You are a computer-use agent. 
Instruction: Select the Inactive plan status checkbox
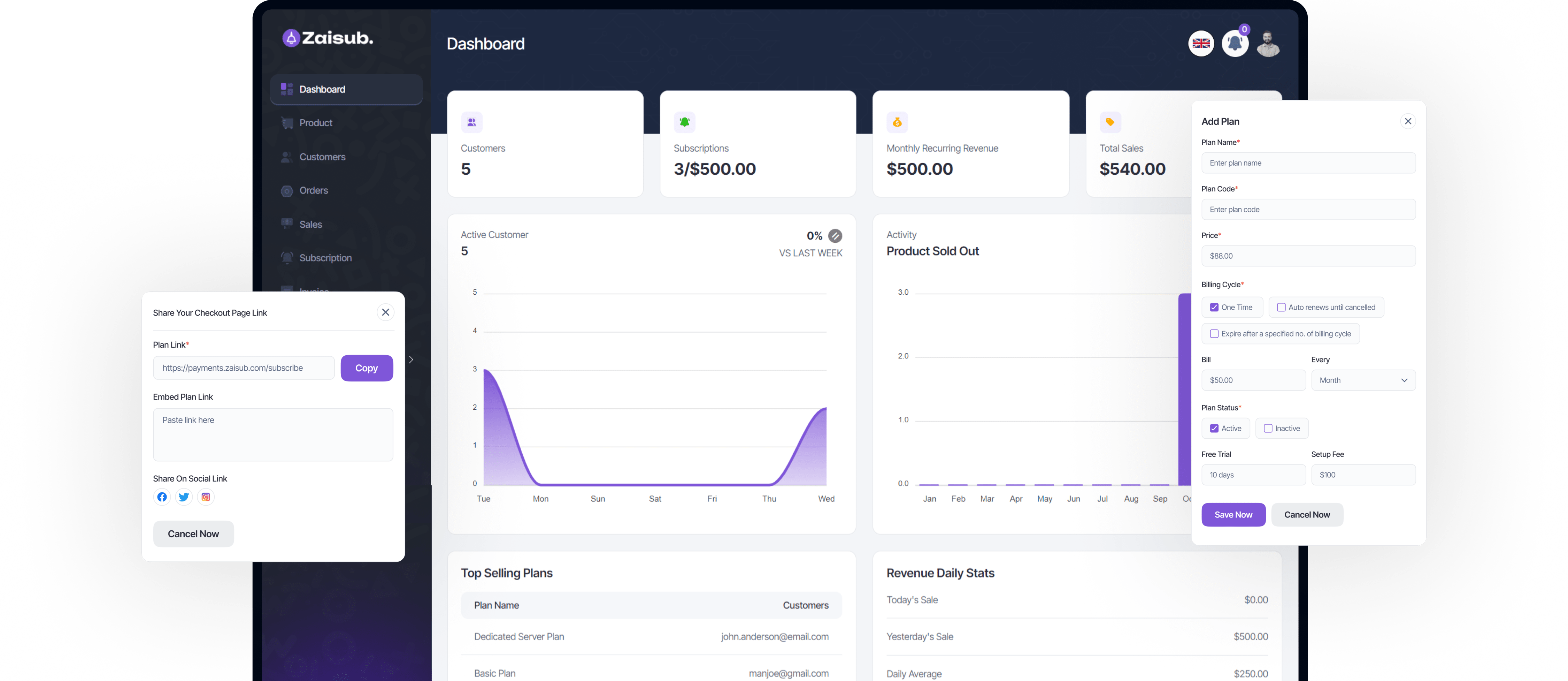[1267, 428]
